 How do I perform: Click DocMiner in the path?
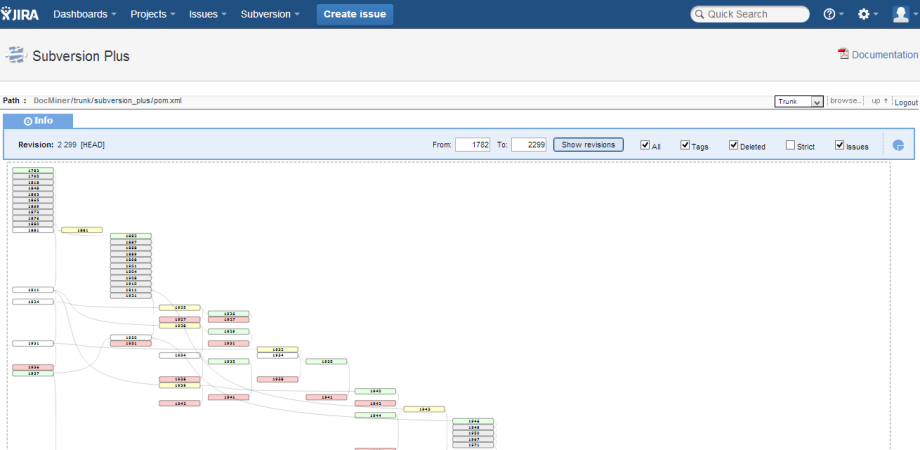coord(52,100)
